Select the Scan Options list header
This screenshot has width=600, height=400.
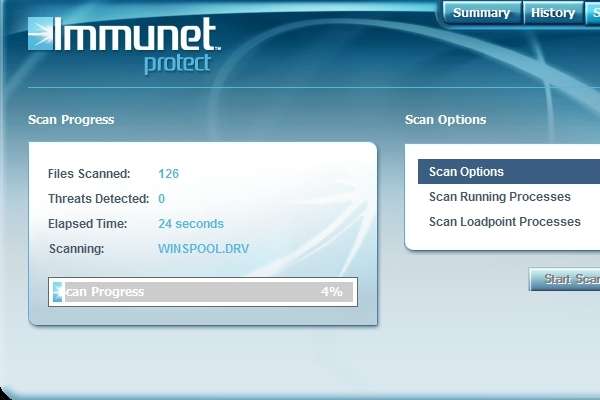509,172
